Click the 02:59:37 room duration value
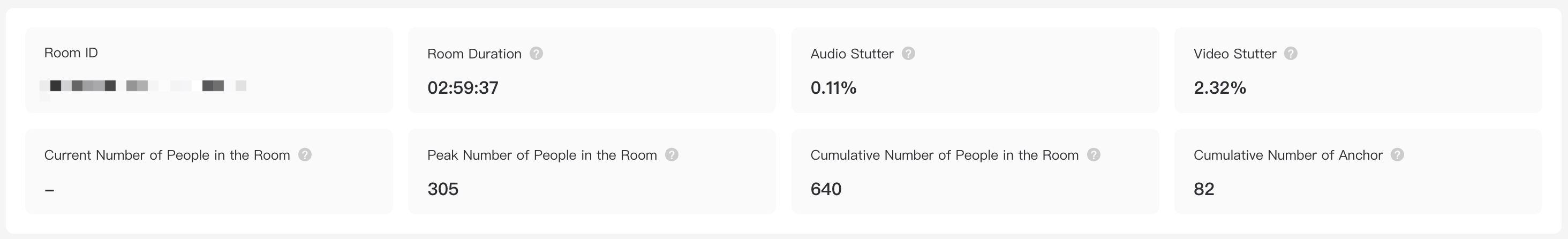The width and height of the screenshot is (1568, 239). [463, 88]
